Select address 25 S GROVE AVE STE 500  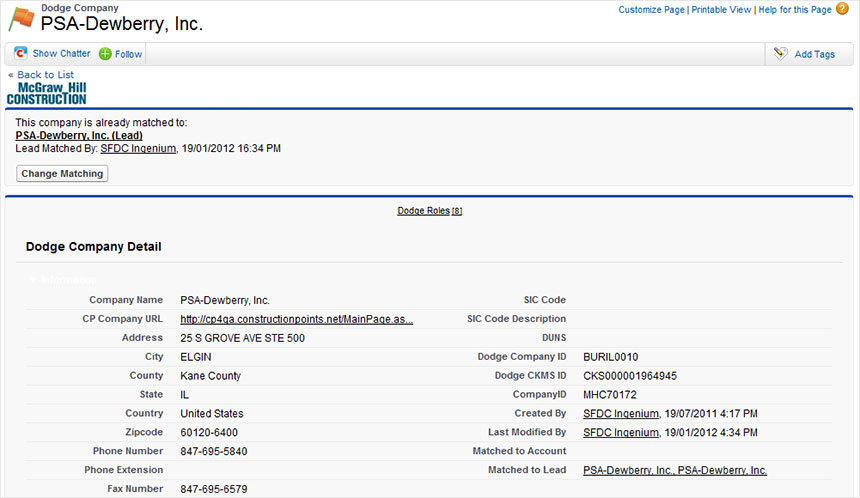click(242, 338)
